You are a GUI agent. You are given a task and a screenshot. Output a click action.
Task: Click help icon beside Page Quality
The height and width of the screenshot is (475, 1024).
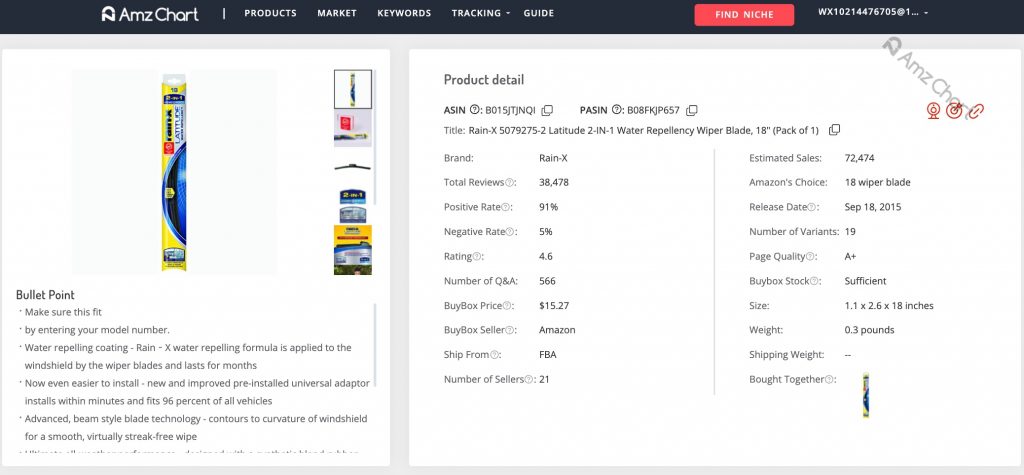[810, 257]
